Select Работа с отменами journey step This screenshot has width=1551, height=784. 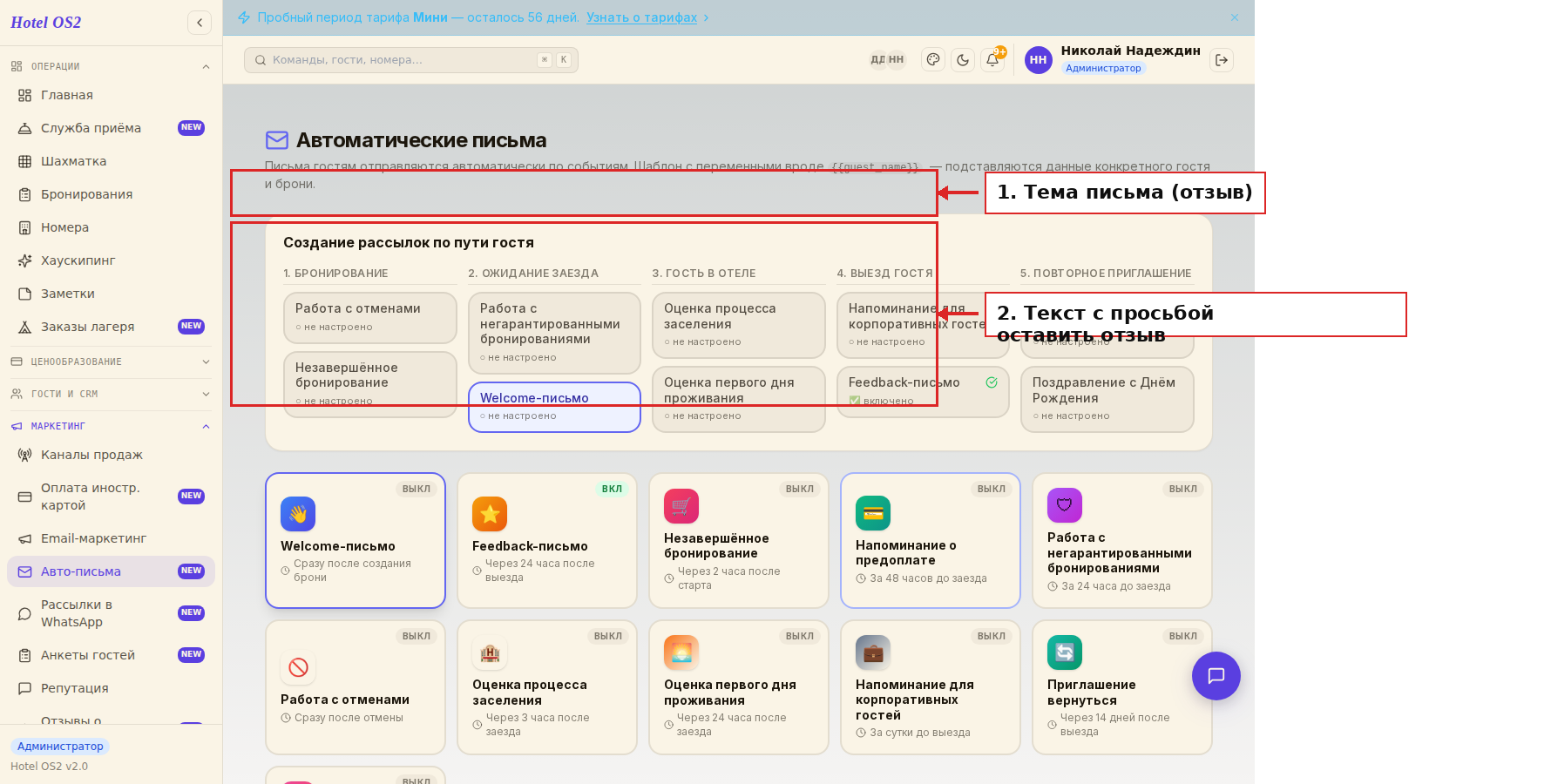(x=369, y=317)
